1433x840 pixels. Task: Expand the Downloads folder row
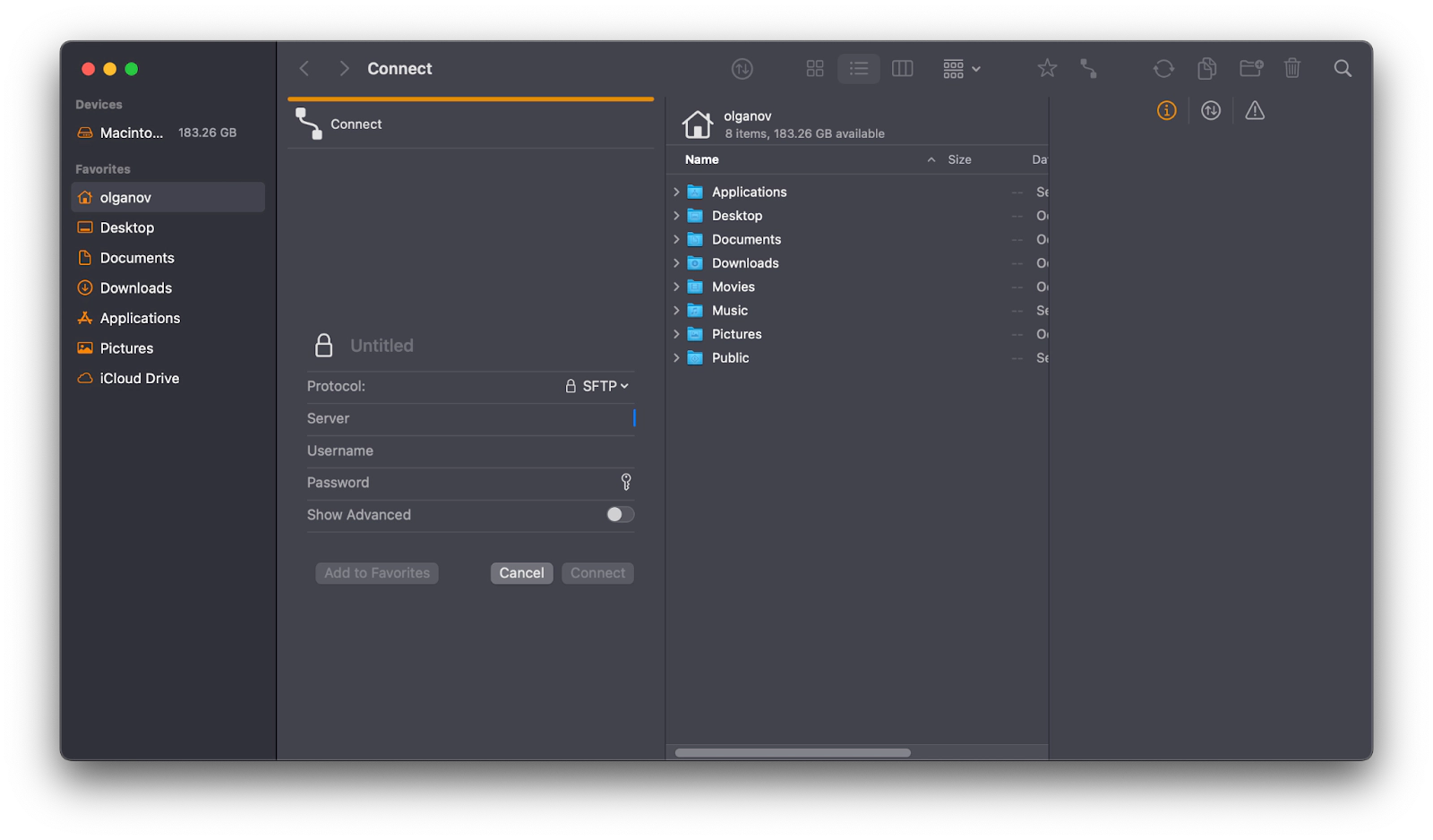[x=676, y=263]
